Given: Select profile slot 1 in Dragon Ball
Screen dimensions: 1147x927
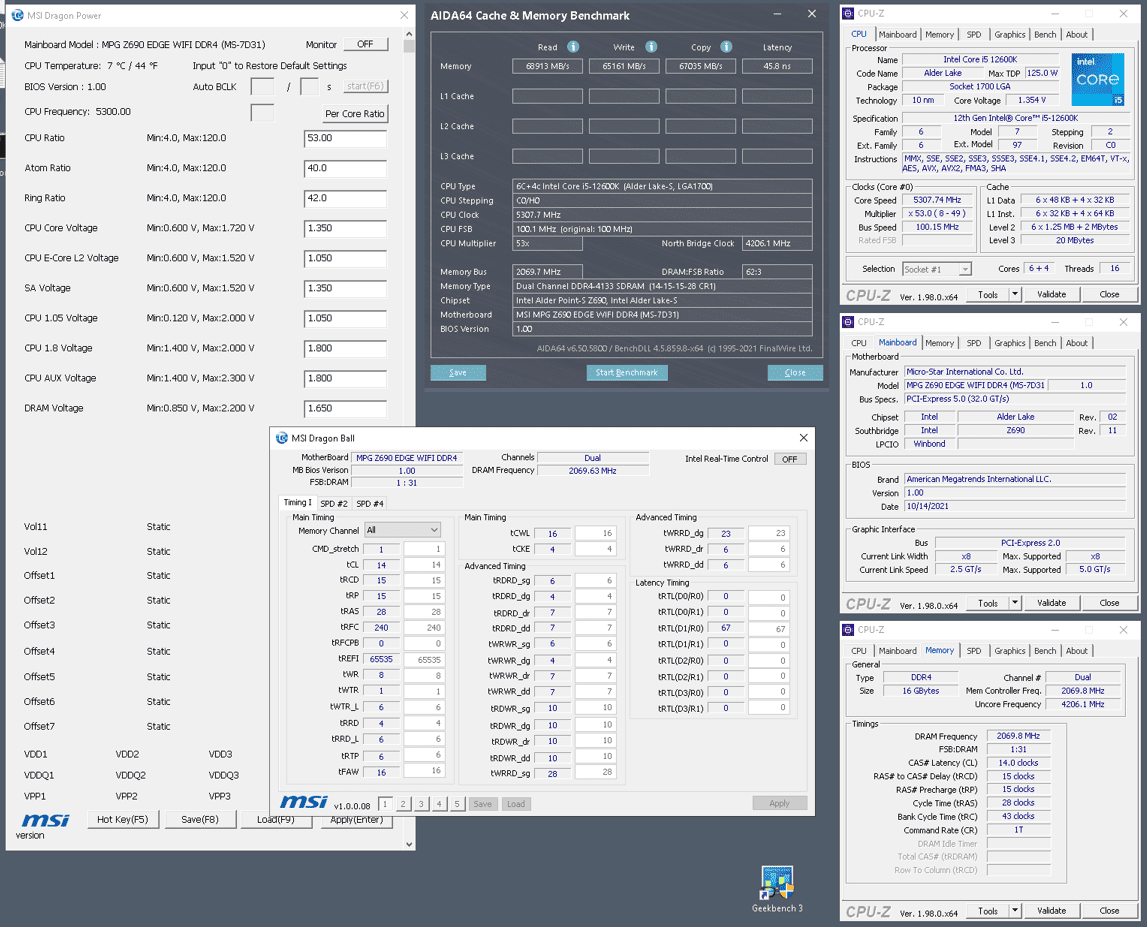Looking at the screenshot, I should tap(385, 804).
